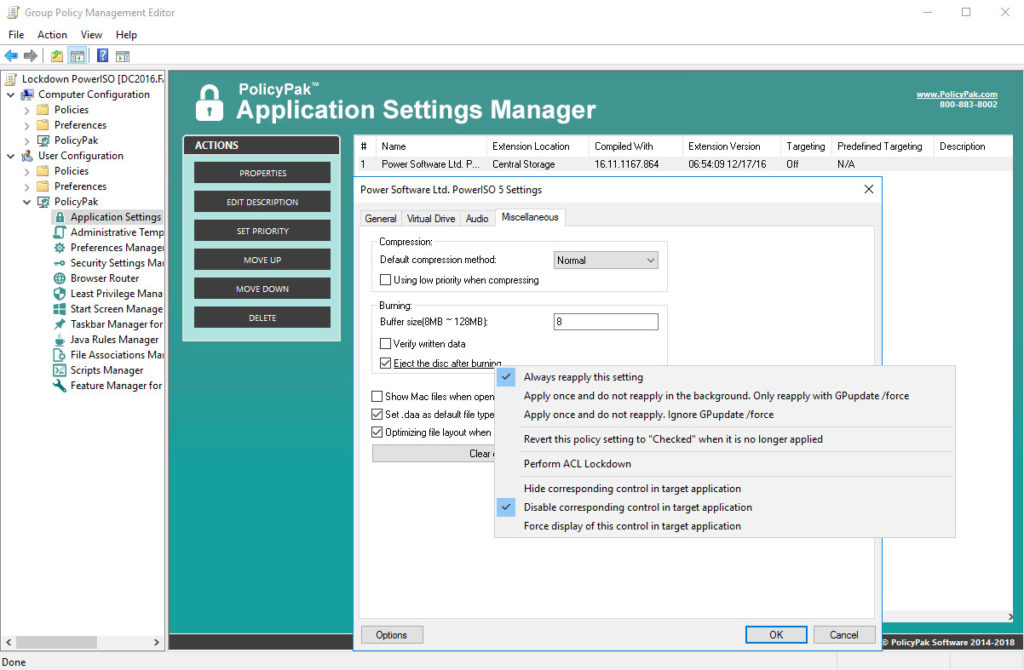
Task: Click the Computer Configuration node icon
Action: tap(27, 95)
